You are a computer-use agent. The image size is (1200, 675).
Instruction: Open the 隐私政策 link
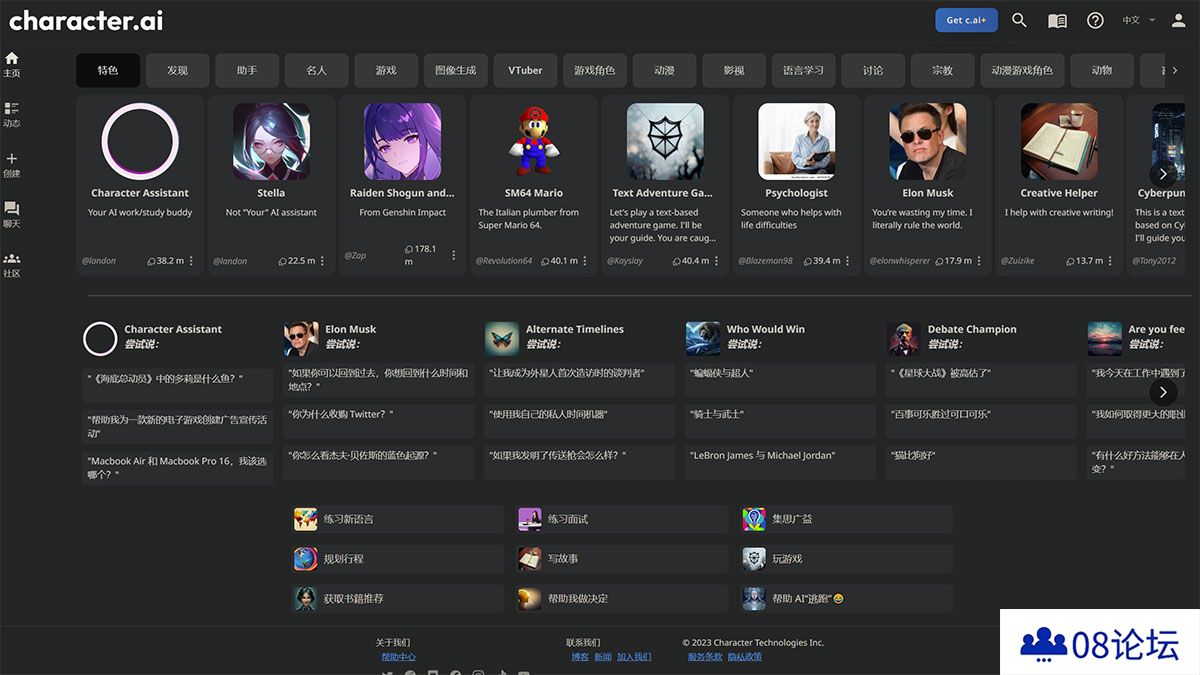[745, 657]
